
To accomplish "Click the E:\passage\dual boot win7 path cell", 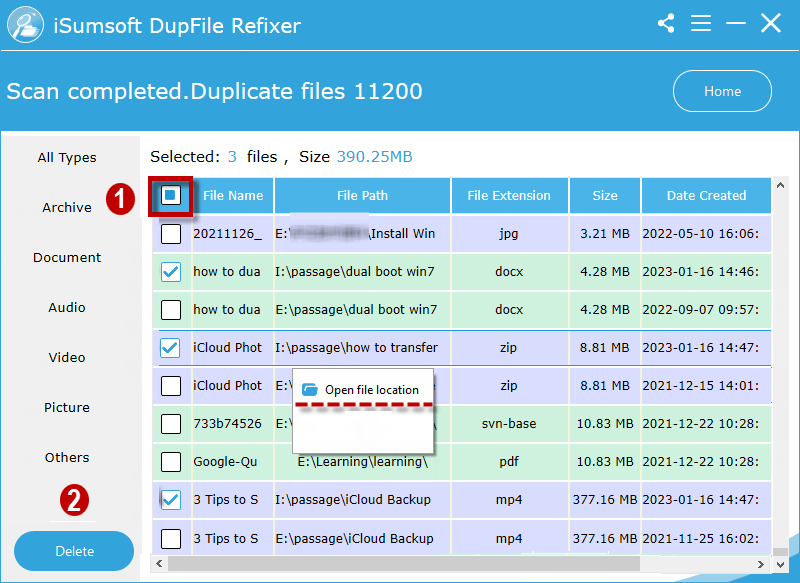I will click(362, 310).
